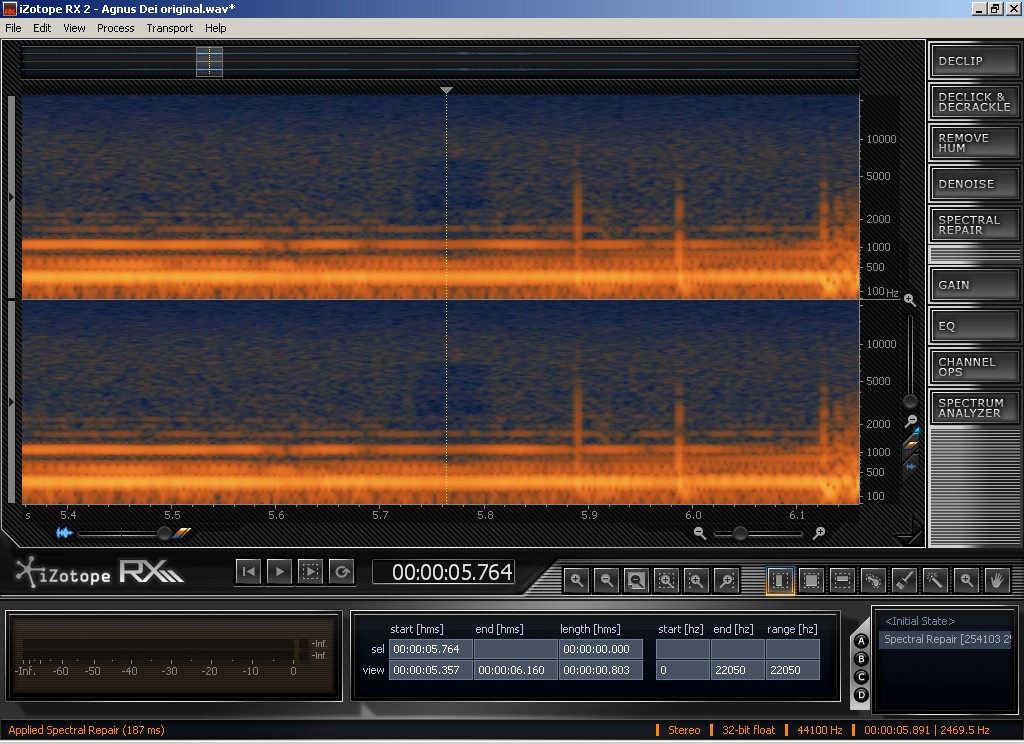Image resolution: width=1024 pixels, height=744 pixels.
Task: Open the Declick & Decrackle module
Action: click(974, 102)
